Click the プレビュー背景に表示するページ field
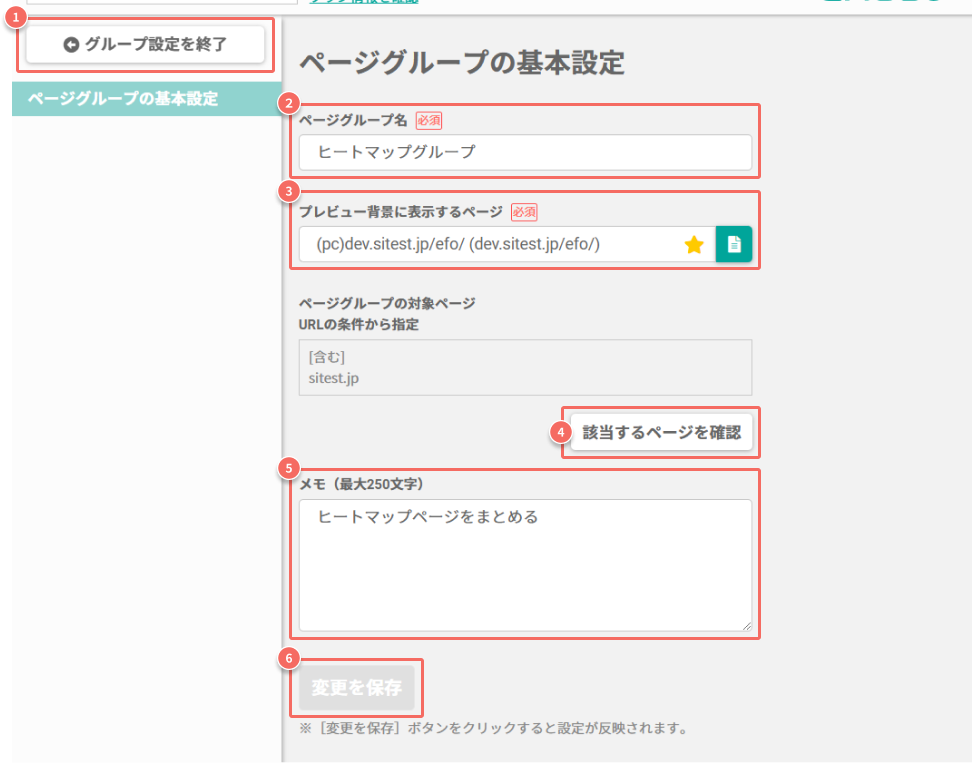Screen dimensions: 972x763 pyautogui.click(x=507, y=244)
